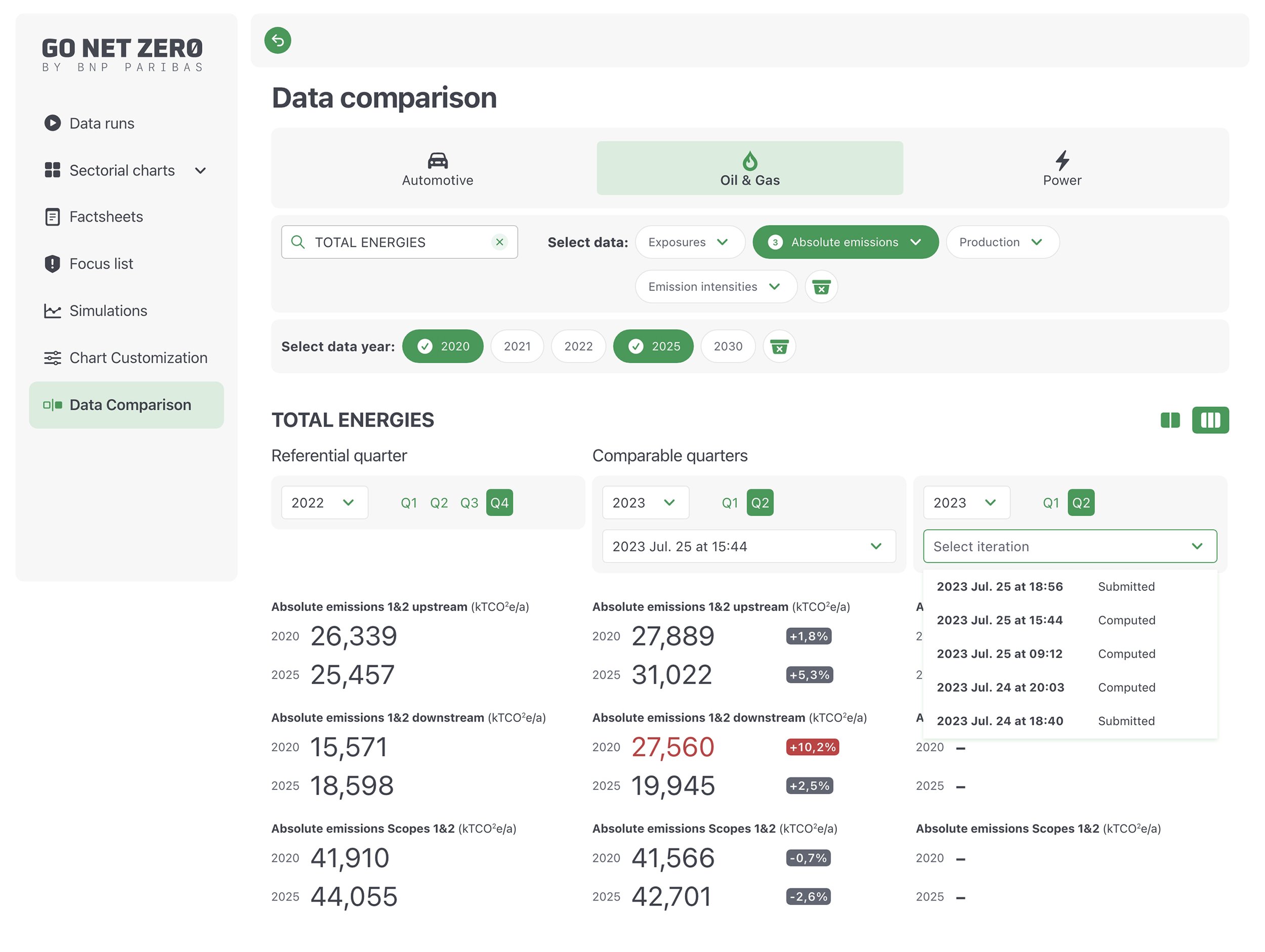
Task: Click the Factsheets document icon
Action: (x=52, y=217)
